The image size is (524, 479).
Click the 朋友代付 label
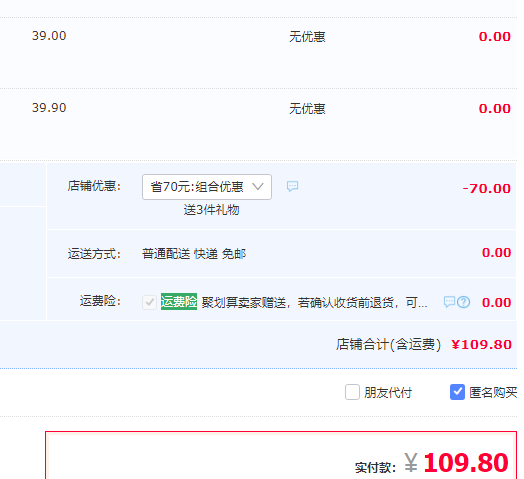coord(388,392)
